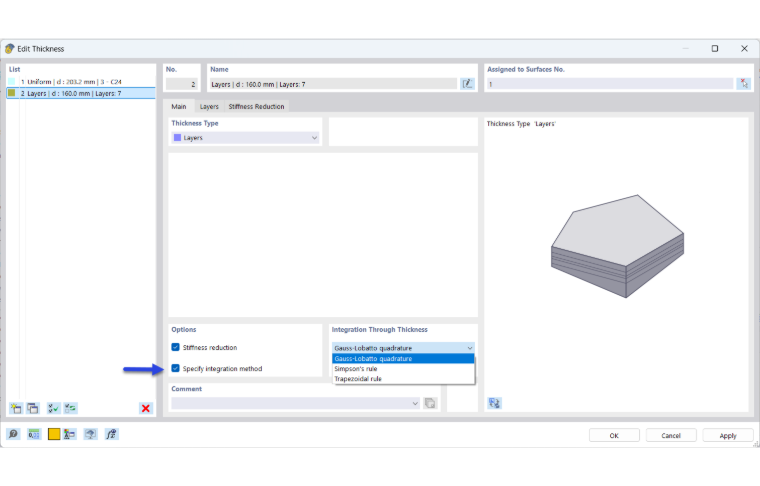760x486 pixels.
Task: Click the preview view icon below thickness graphic
Action: (x=494, y=403)
